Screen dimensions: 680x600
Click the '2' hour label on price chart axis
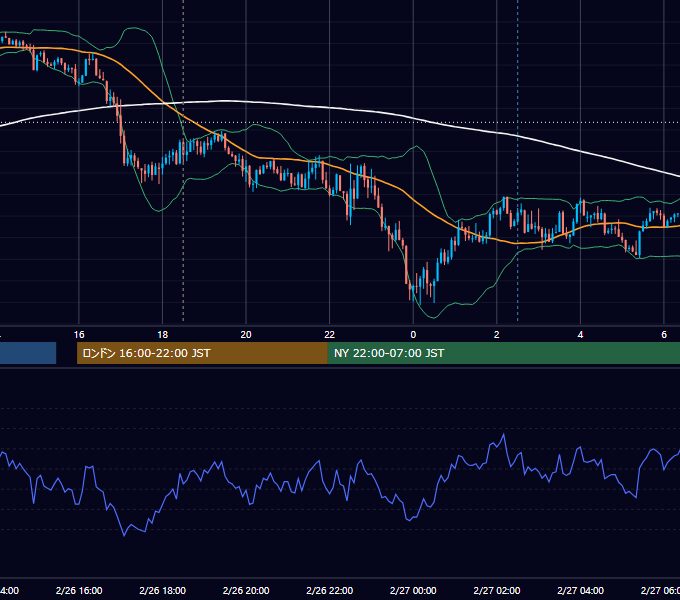[497, 335]
